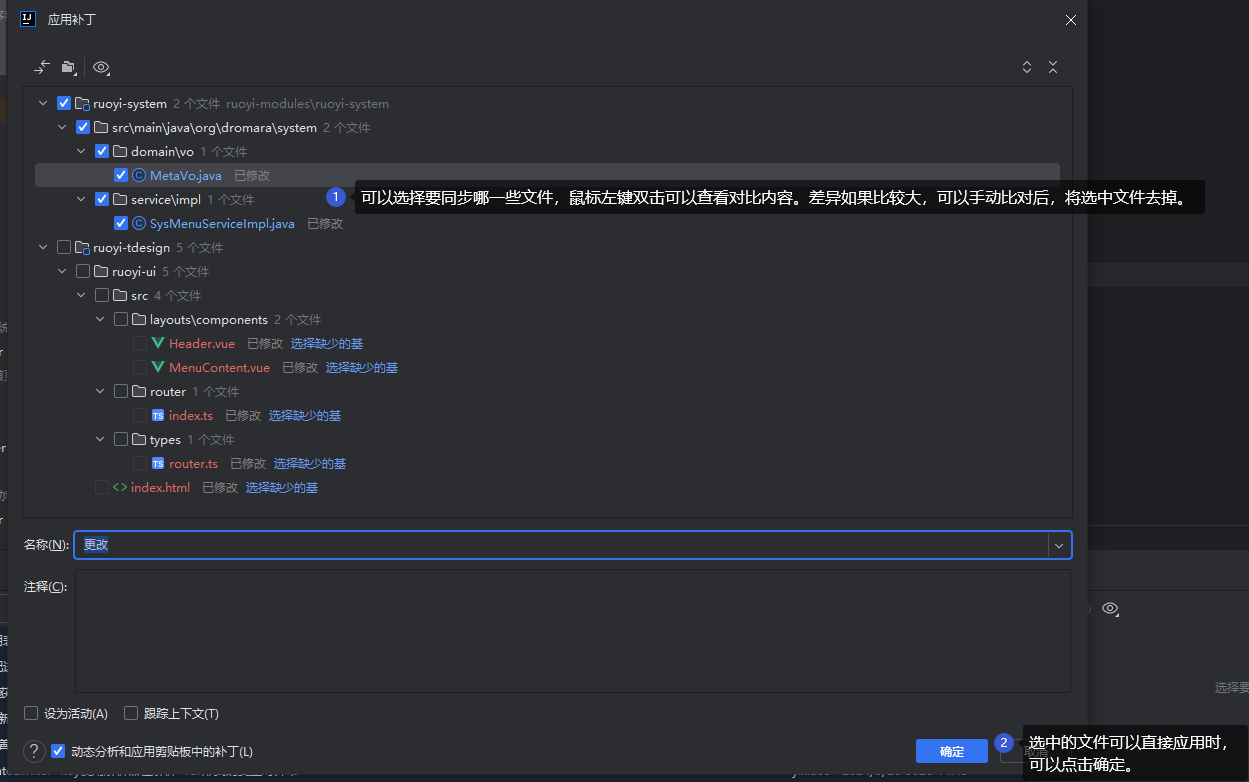Collapse the layouts\components node
This screenshot has width=1249, height=782.
[x=100, y=319]
